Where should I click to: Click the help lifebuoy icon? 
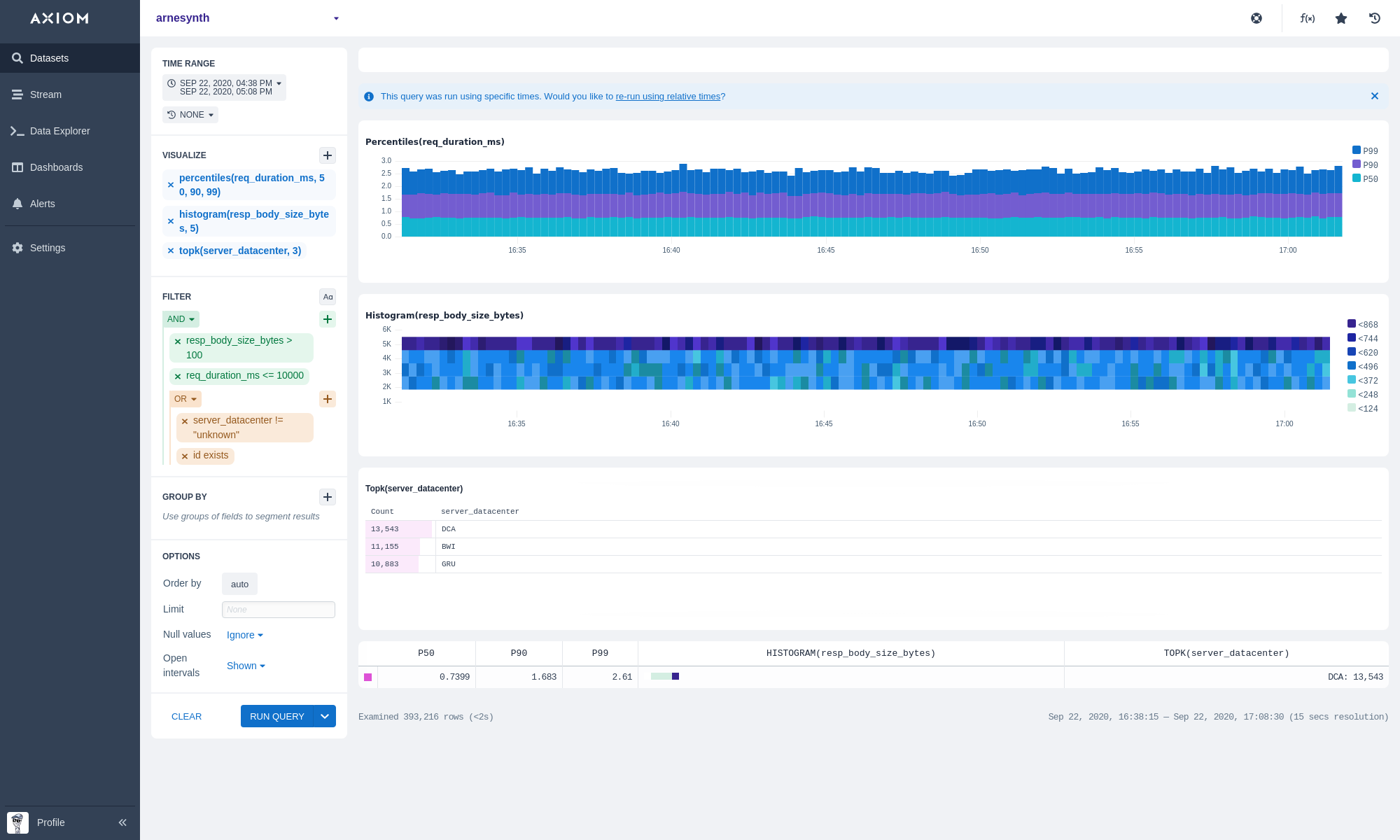coord(1256,18)
